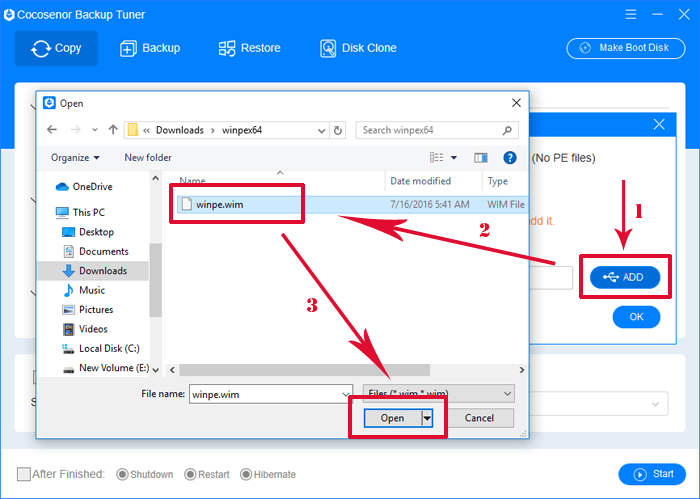Click the search magnifier icon
700x499 pixels.
click(x=507, y=130)
